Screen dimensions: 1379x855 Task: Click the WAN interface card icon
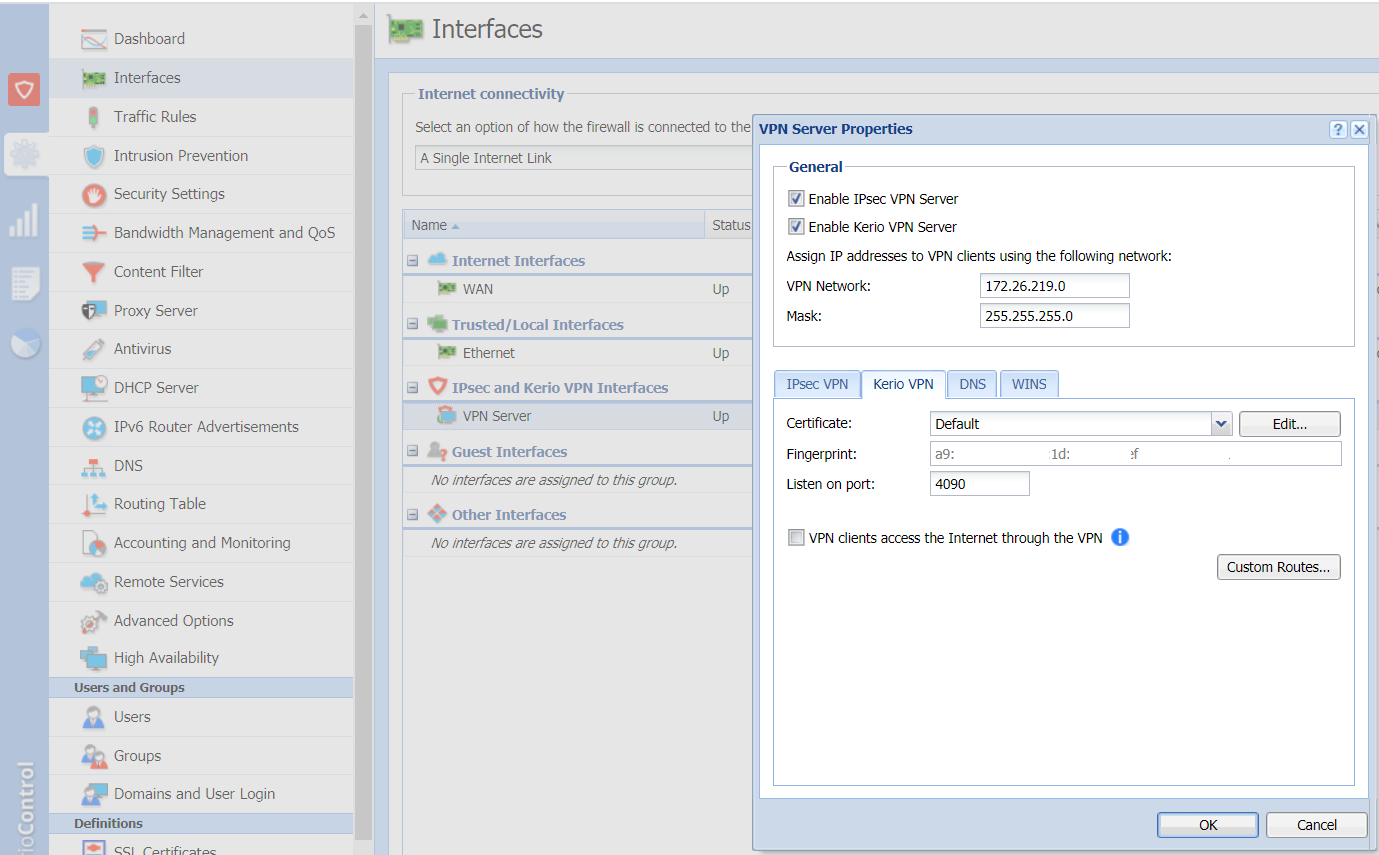click(x=447, y=289)
